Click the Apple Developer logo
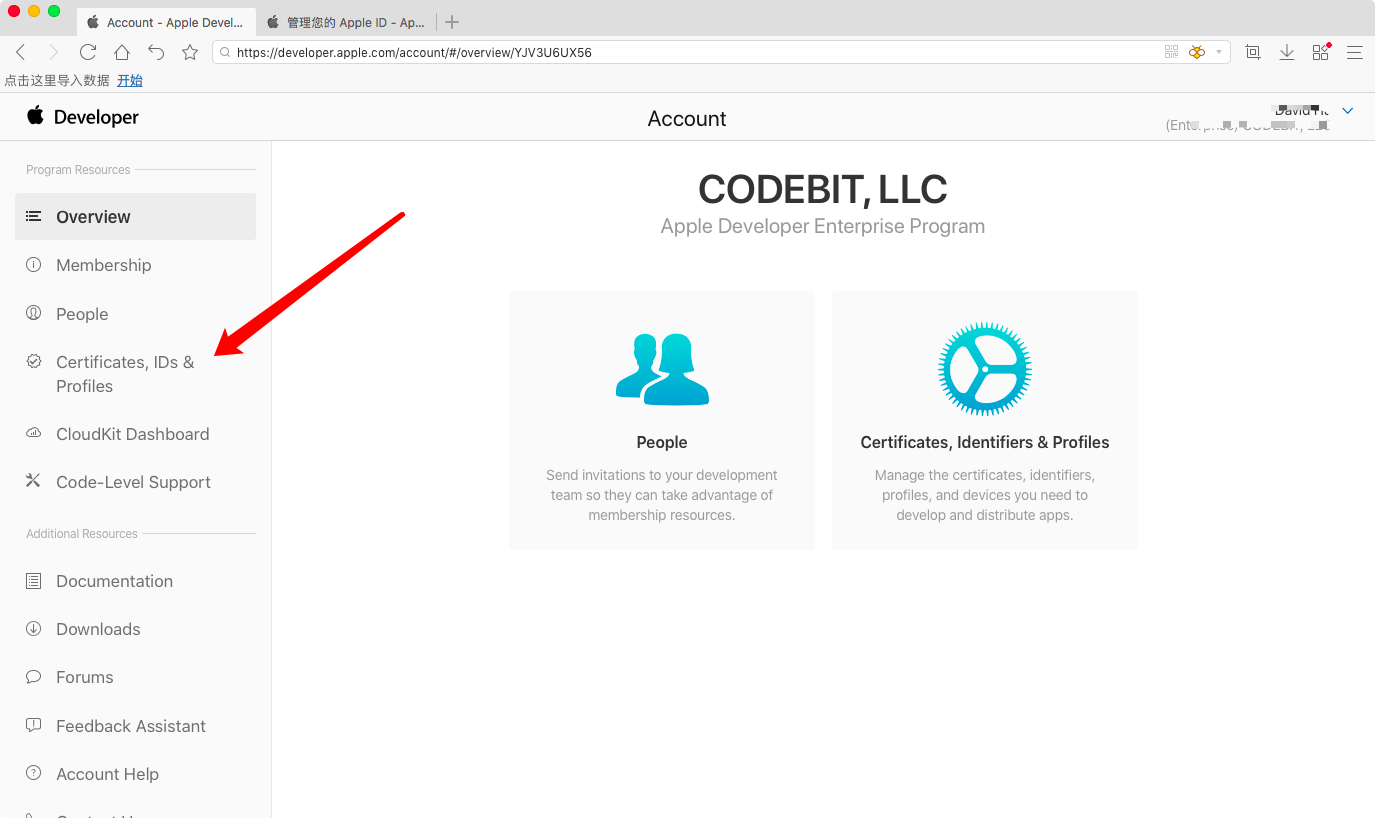This screenshot has width=1375, height=818. coord(82,117)
